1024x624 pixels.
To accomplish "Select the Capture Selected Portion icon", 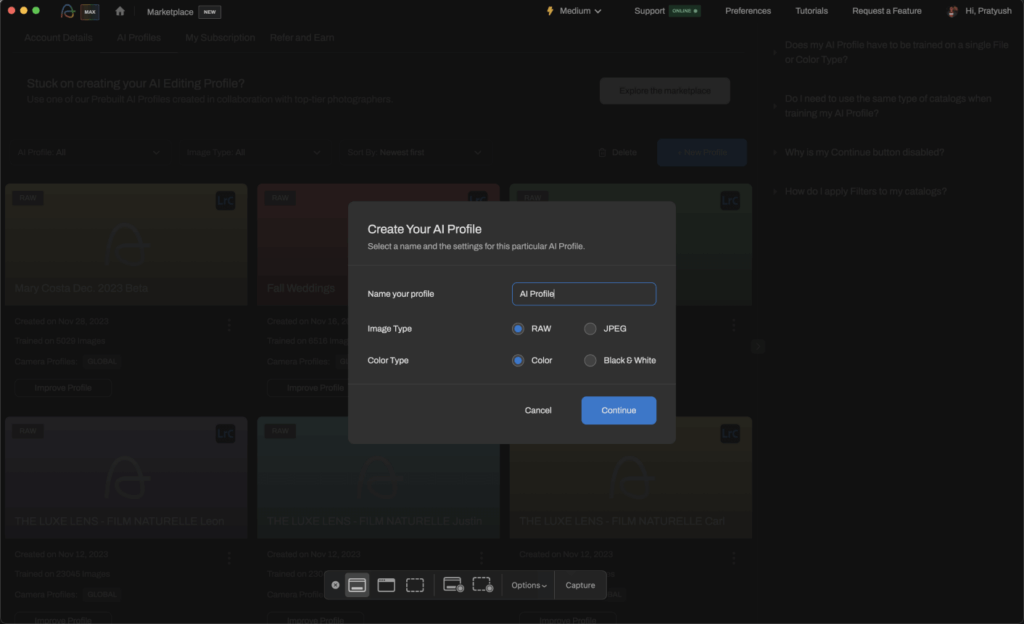I will coord(415,585).
